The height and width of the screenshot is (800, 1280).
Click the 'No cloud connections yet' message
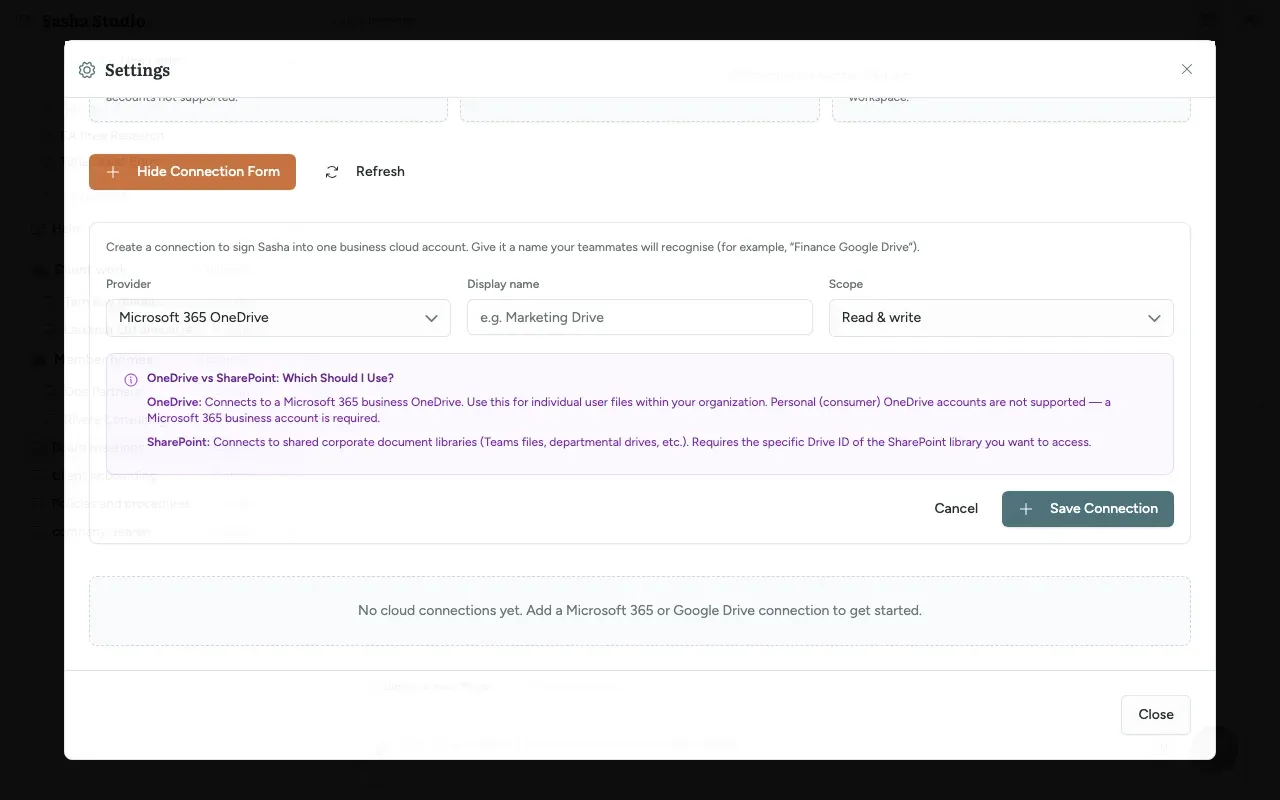(x=640, y=610)
